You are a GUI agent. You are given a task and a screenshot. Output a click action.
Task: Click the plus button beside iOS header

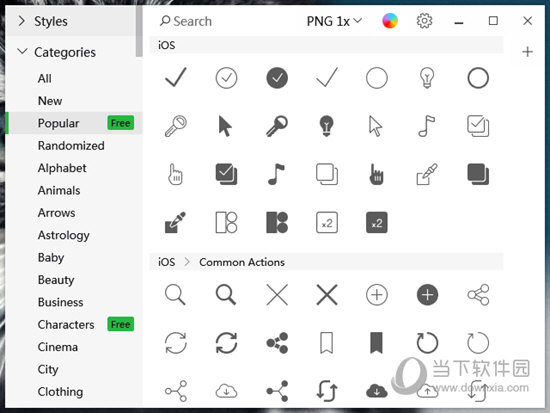pyautogui.click(x=527, y=52)
